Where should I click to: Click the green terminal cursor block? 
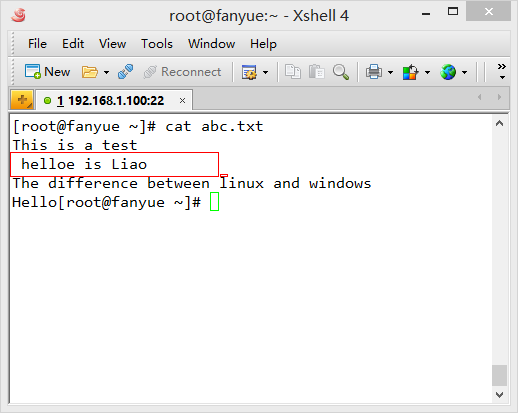tap(214, 202)
